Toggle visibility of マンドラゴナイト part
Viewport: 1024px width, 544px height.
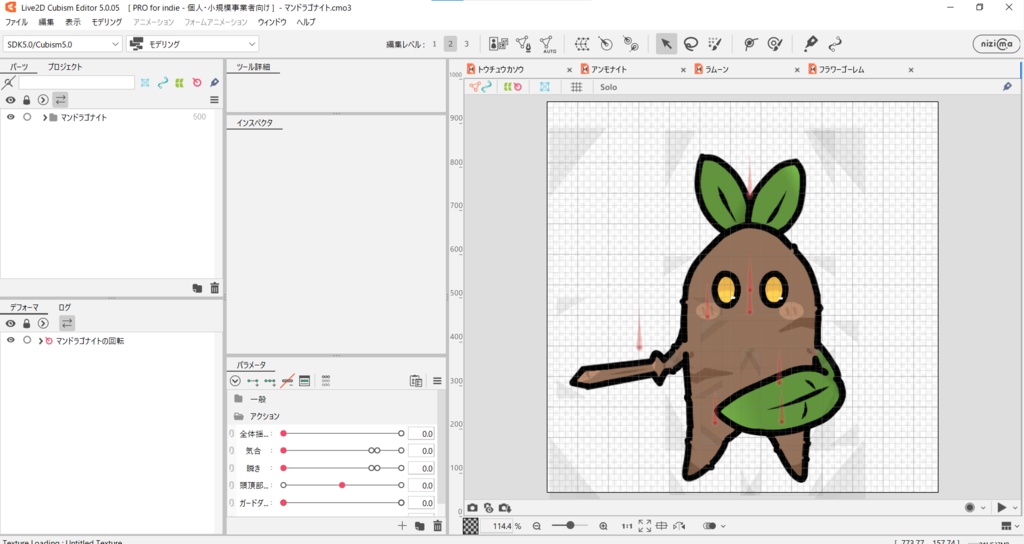(x=10, y=117)
